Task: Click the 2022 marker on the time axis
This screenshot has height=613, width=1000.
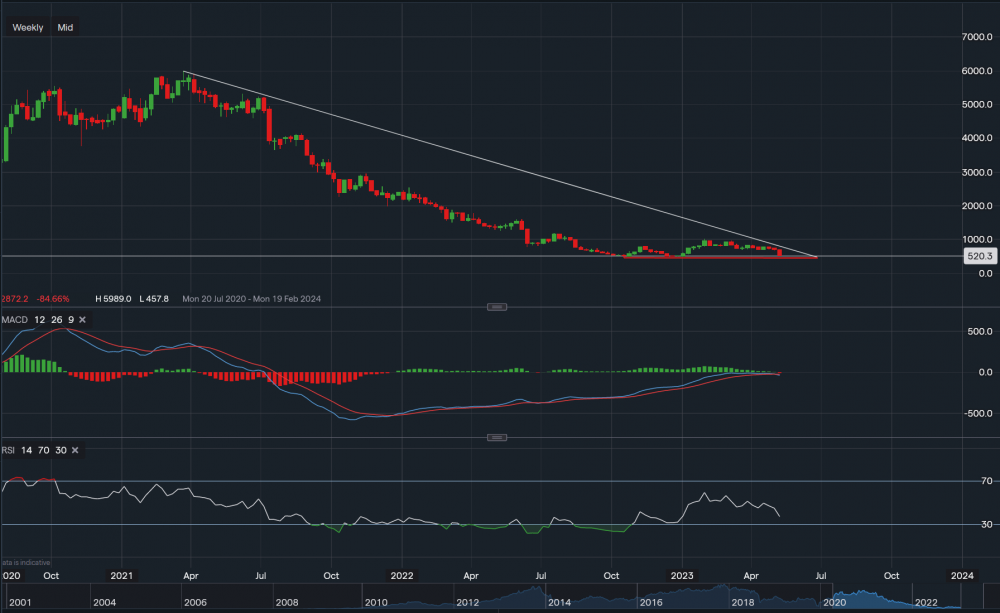Action: pos(402,576)
